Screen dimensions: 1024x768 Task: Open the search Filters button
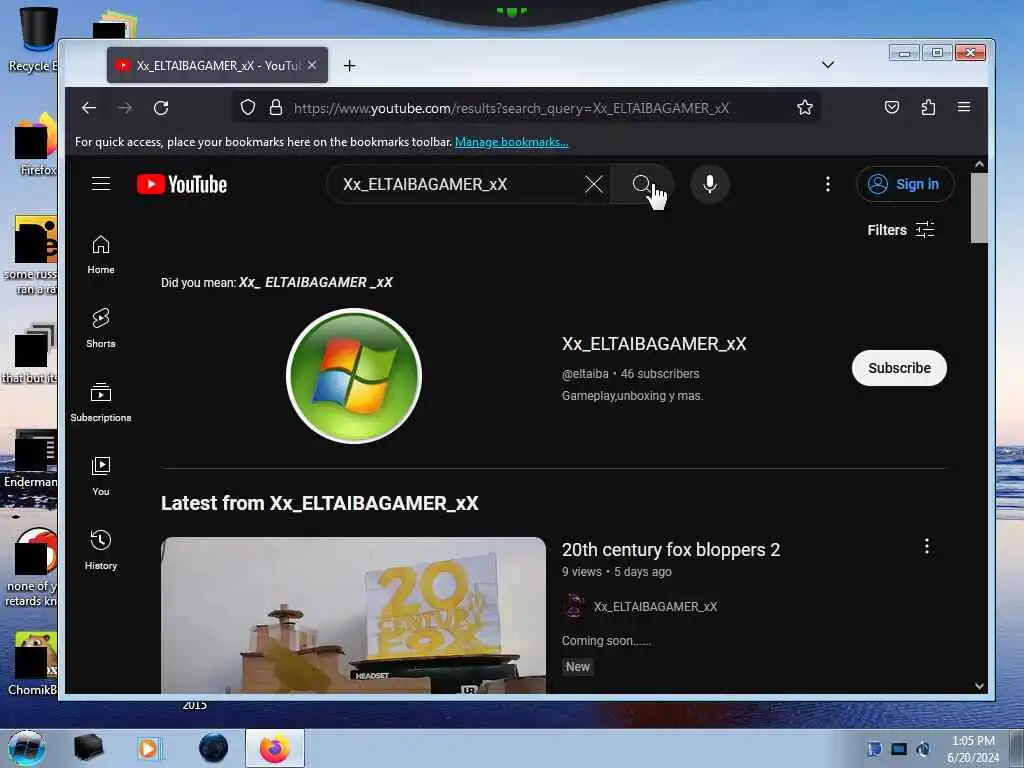click(901, 230)
